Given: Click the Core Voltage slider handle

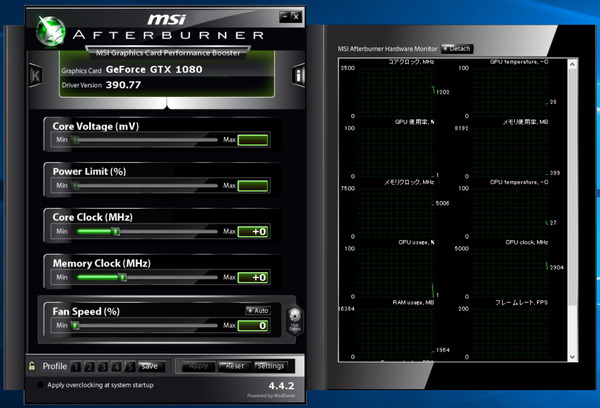Looking at the screenshot, I should click(76, 140).
